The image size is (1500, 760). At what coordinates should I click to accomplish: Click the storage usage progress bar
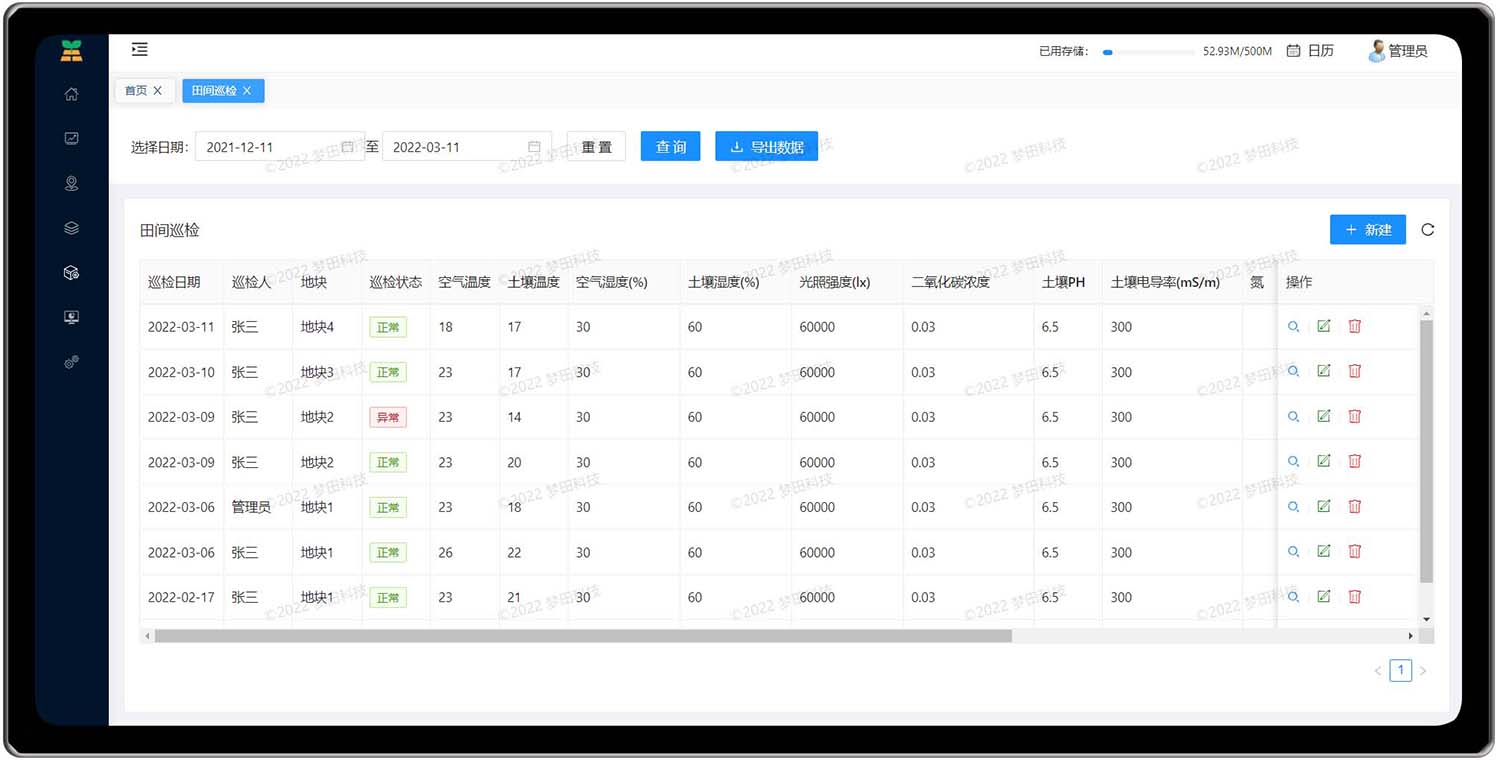tap(1149, 52)
